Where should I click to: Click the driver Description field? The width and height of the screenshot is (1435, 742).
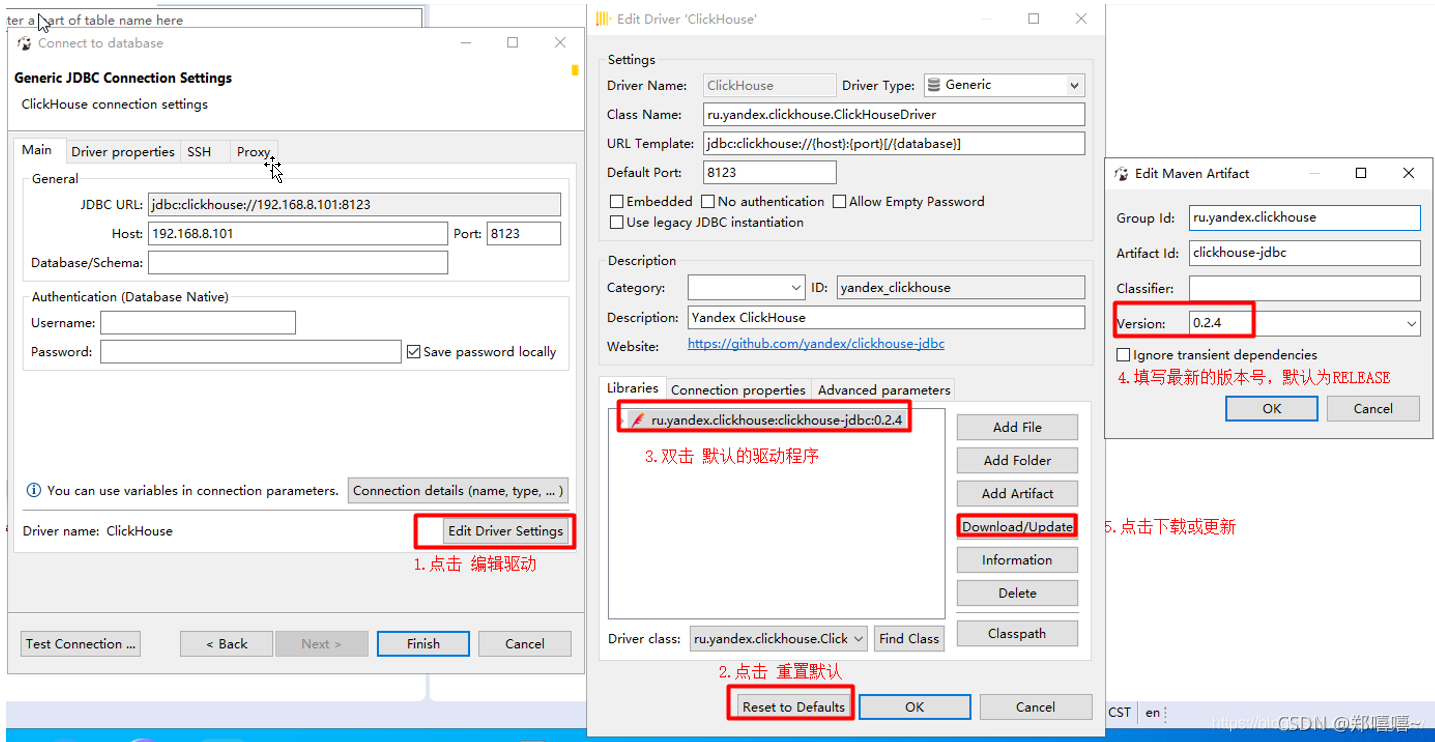point(886,318)
